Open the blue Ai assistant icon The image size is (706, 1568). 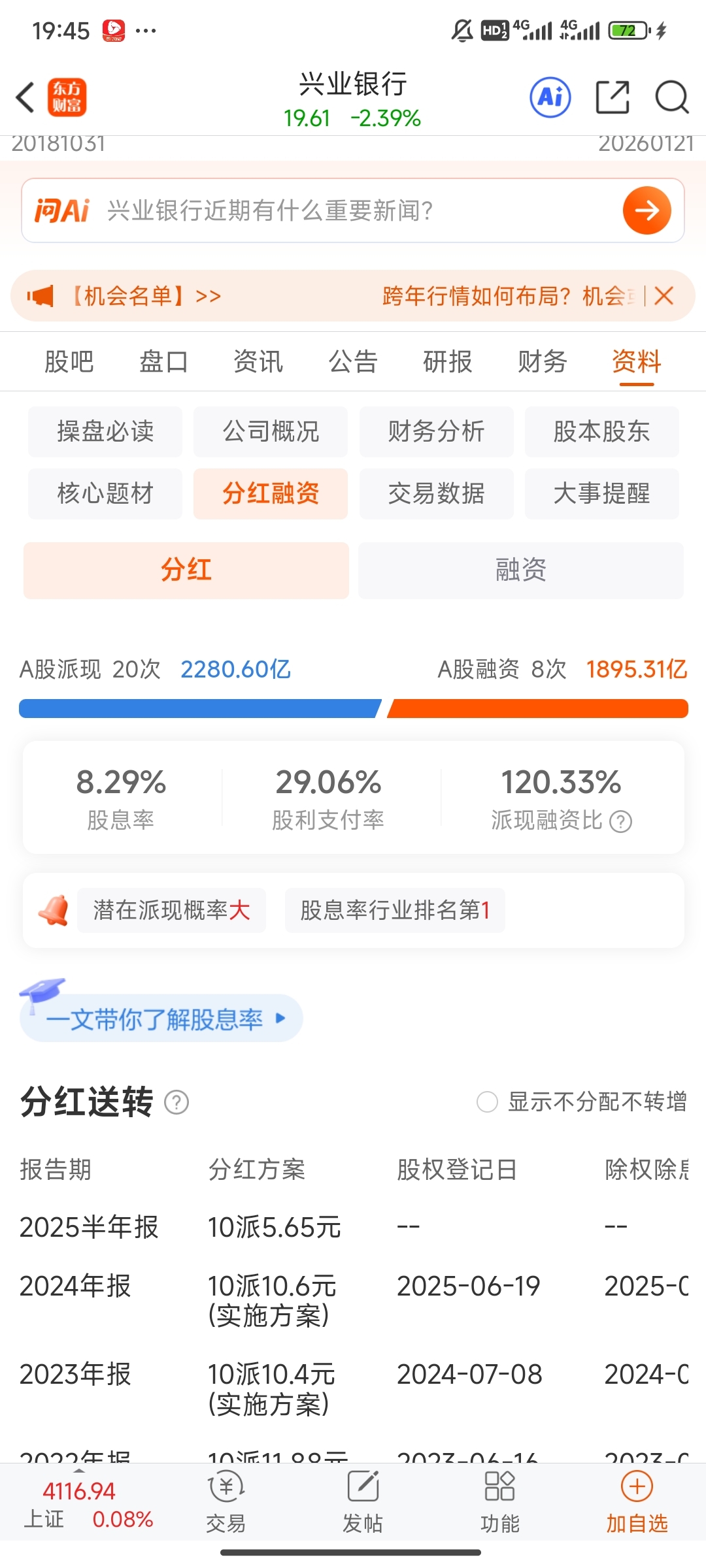click(x=550, y=98)
